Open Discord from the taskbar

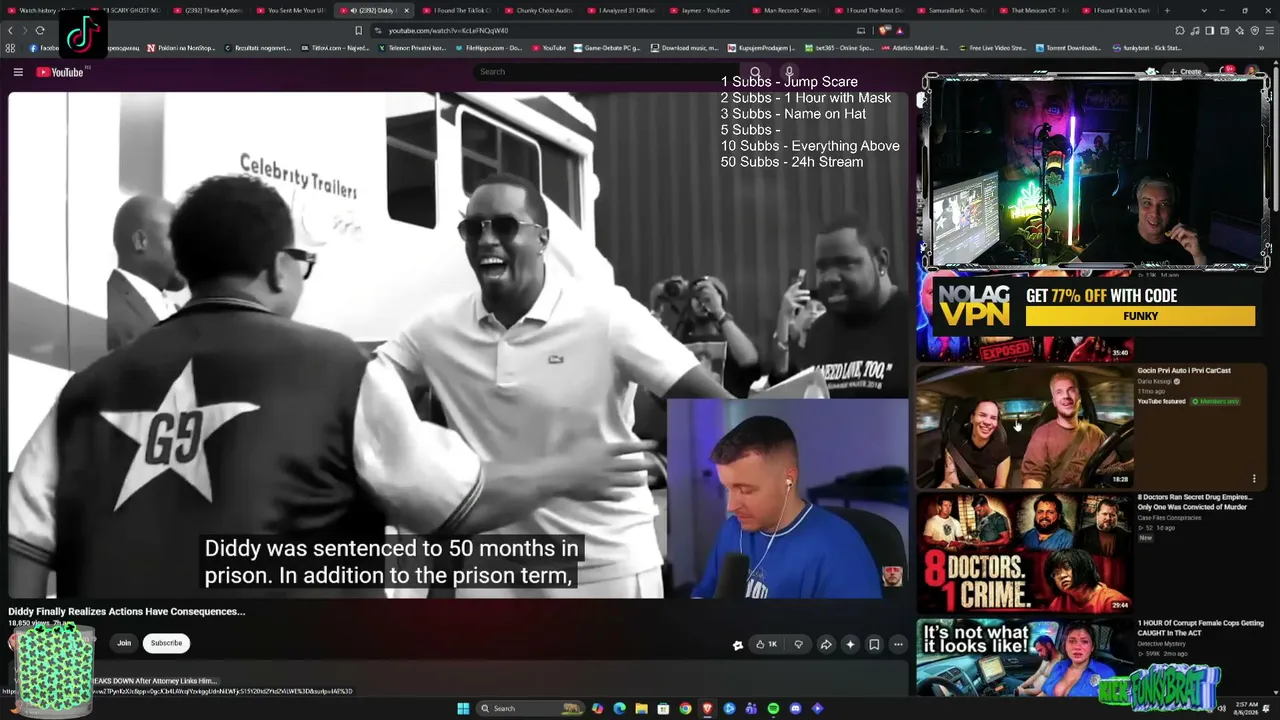tap(795, 709)
